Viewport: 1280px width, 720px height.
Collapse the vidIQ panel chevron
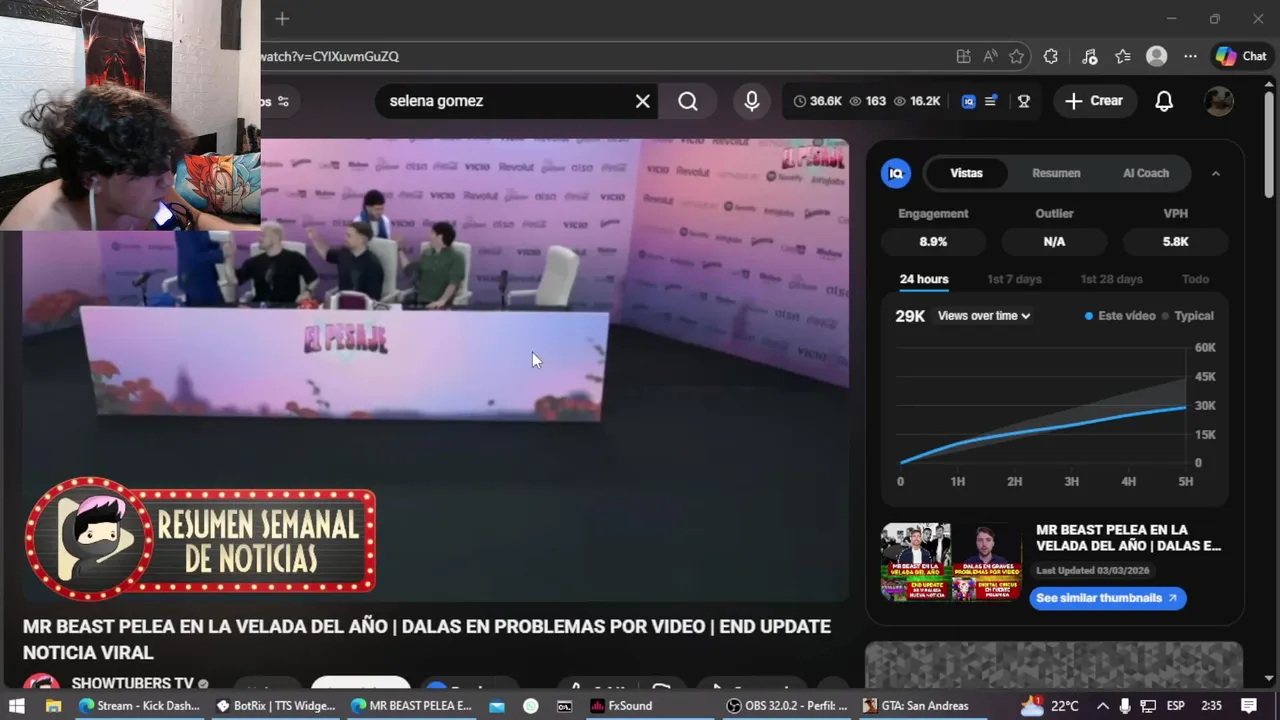1216,173
